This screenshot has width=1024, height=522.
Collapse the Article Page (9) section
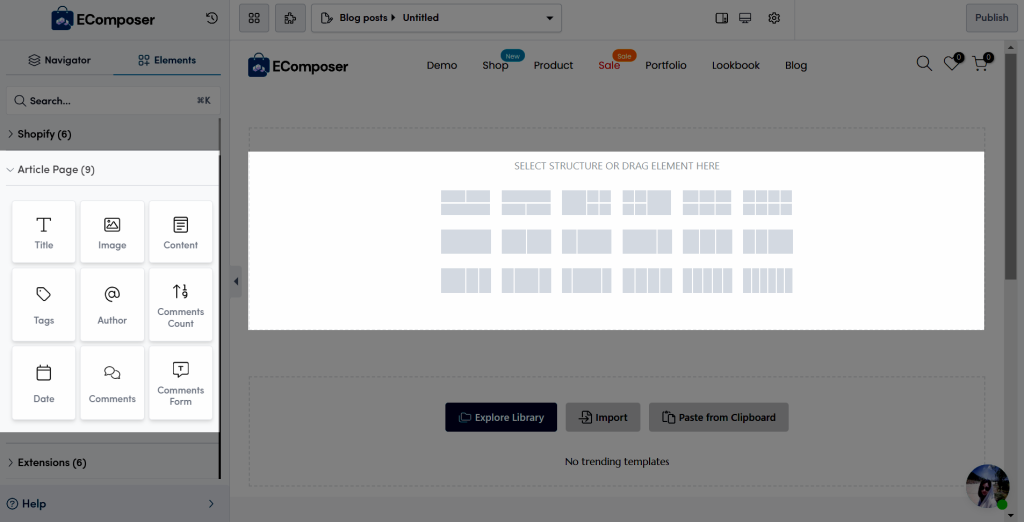click(112, 169)
